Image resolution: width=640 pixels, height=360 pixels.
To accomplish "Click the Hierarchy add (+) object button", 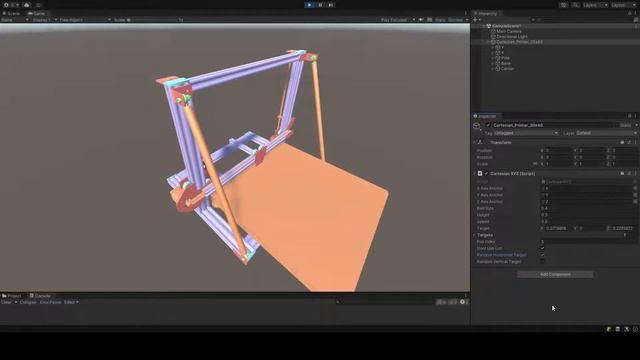I will [476, 20].
